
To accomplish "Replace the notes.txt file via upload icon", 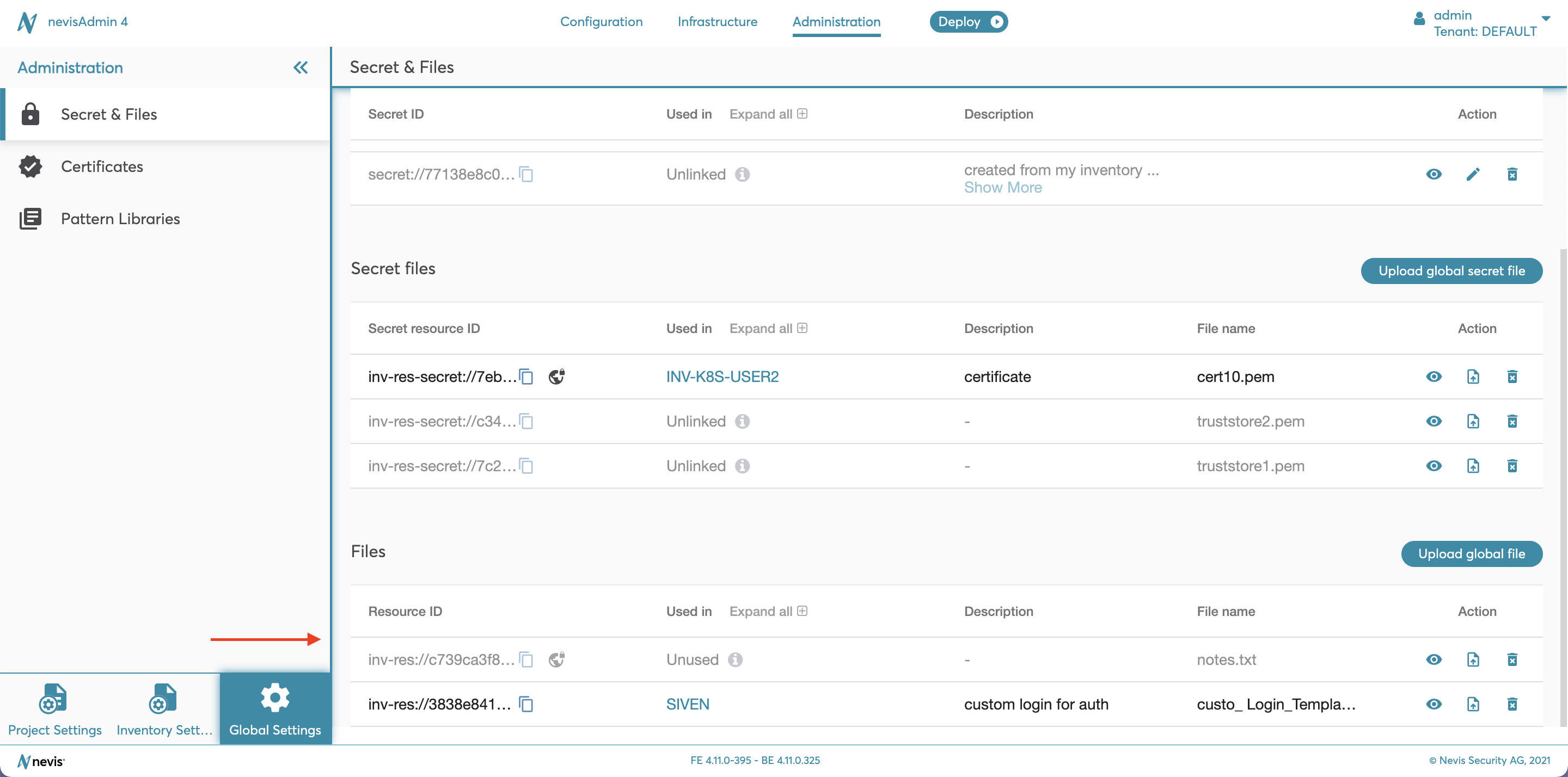I will pyautogui.click(x=1473, y=659).
